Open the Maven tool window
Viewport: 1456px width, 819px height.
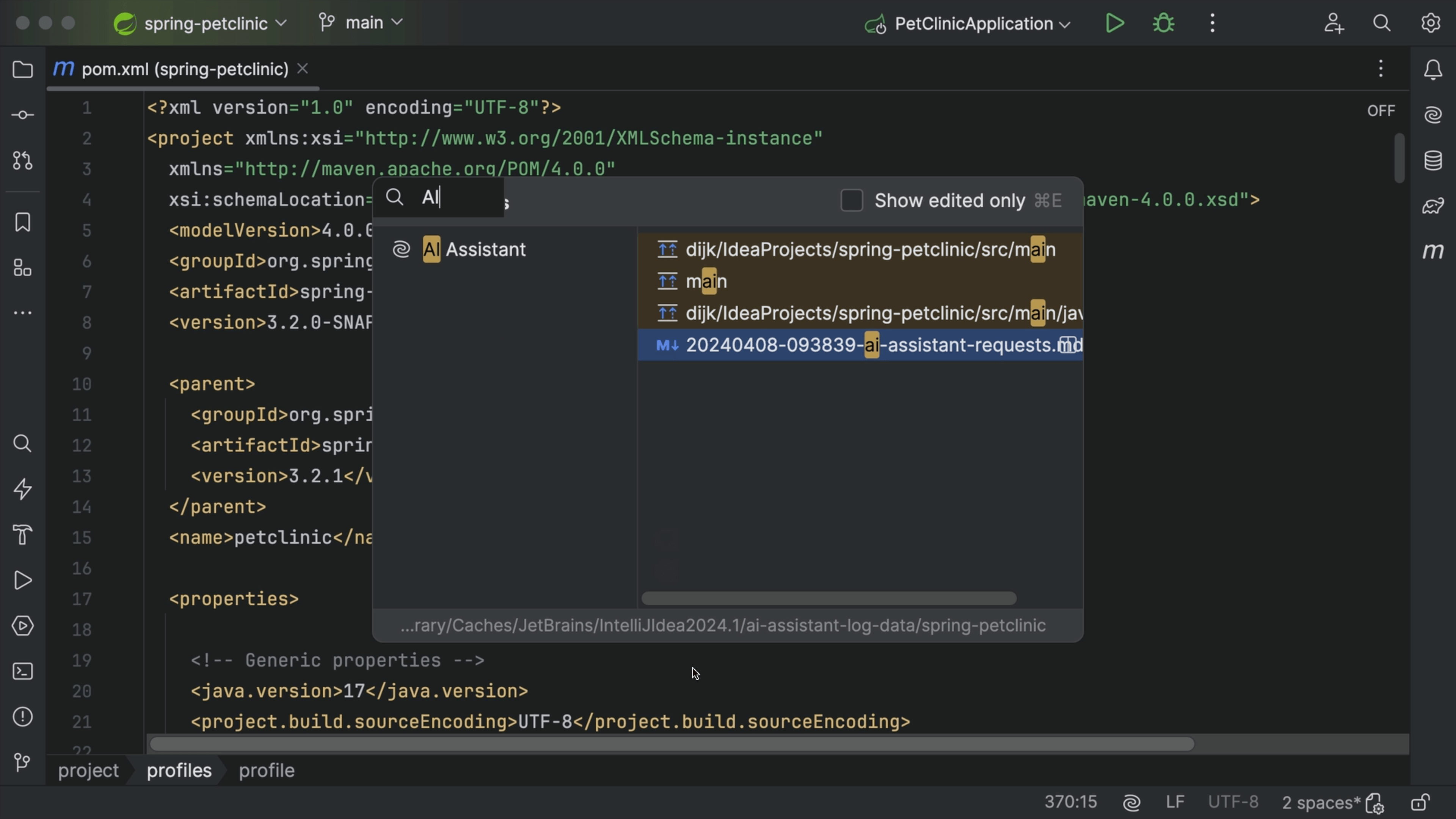[1433, 251]
